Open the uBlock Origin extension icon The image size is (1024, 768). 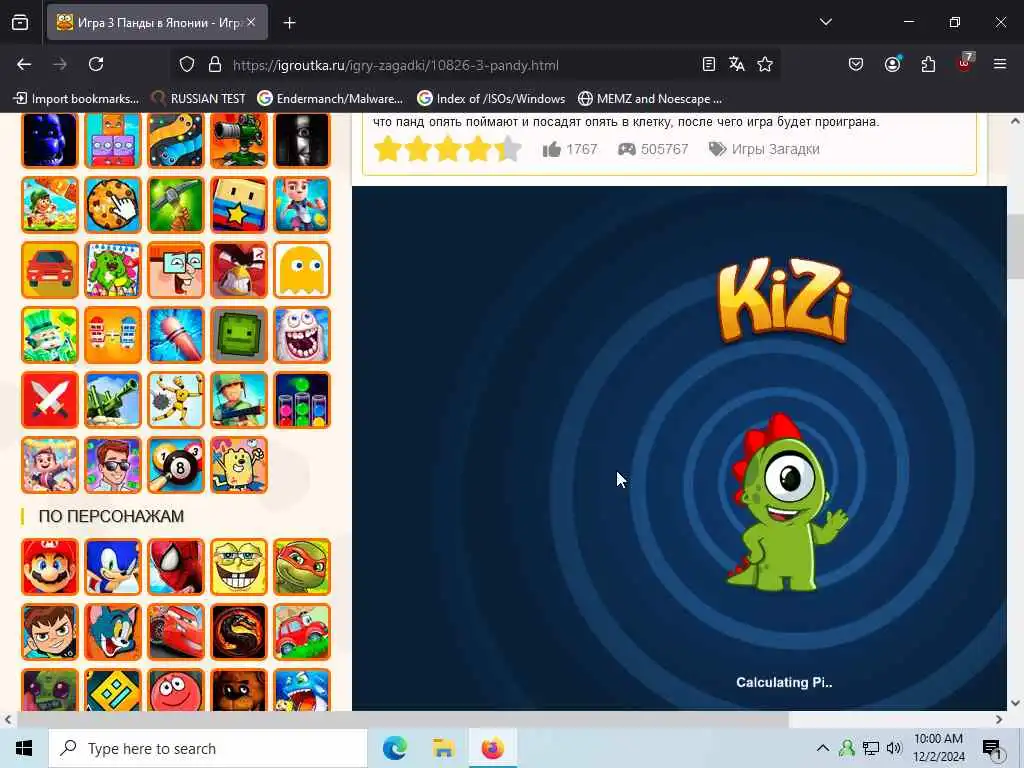[964, 63]
